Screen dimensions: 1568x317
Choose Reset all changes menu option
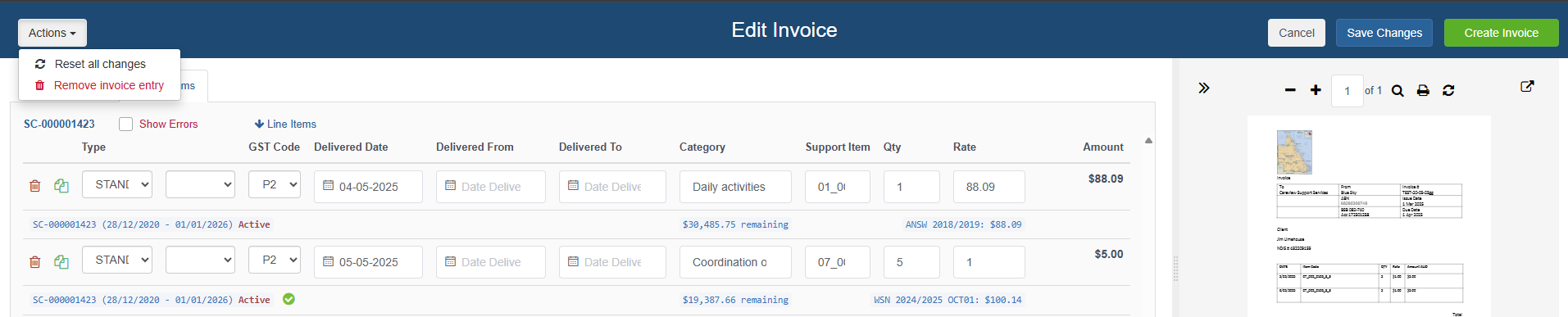99,64
